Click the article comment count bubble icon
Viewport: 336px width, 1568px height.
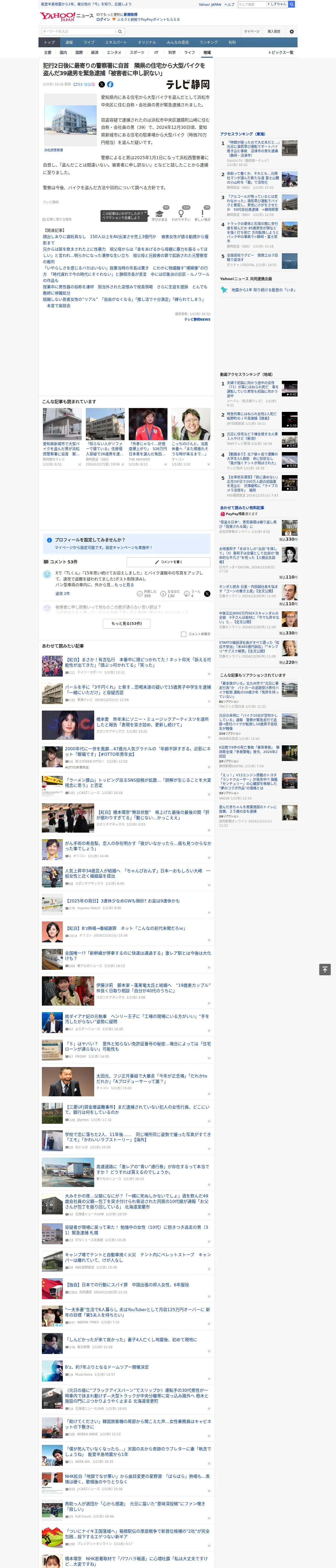(x=76, y=85)
